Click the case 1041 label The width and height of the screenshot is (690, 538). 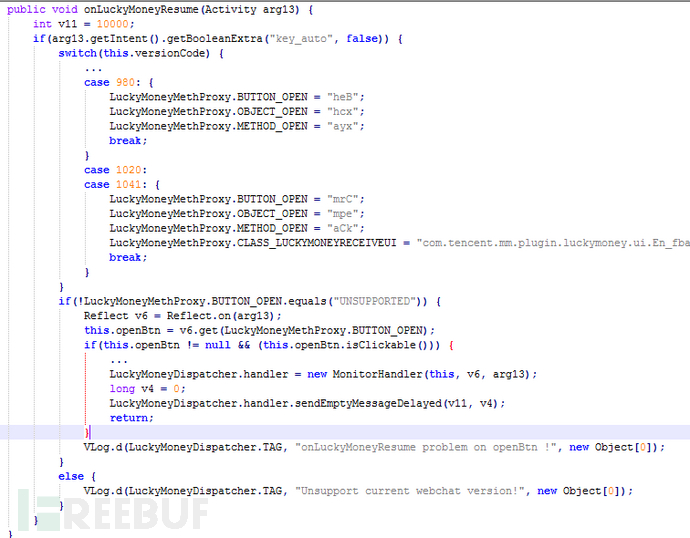pos(115,184)
